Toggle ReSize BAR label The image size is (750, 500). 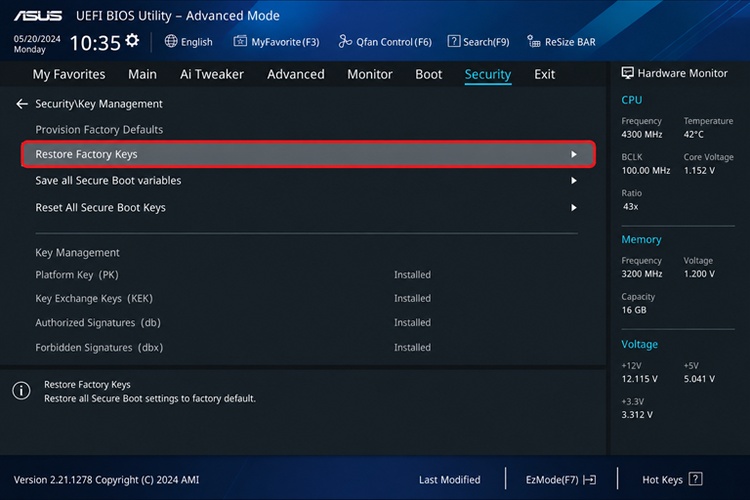[x=570, y=42]
